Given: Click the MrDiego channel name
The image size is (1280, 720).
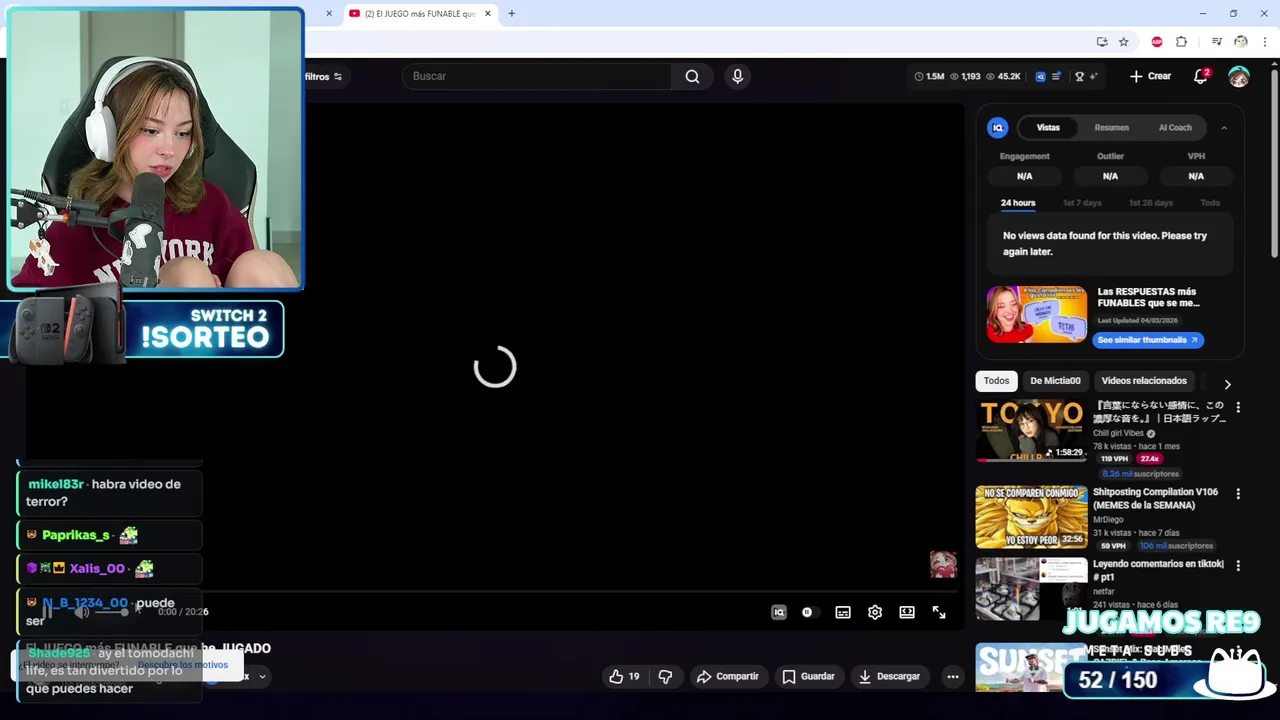Looking at the screenshot, I should pyautogui.click(x=1108, y=520).
